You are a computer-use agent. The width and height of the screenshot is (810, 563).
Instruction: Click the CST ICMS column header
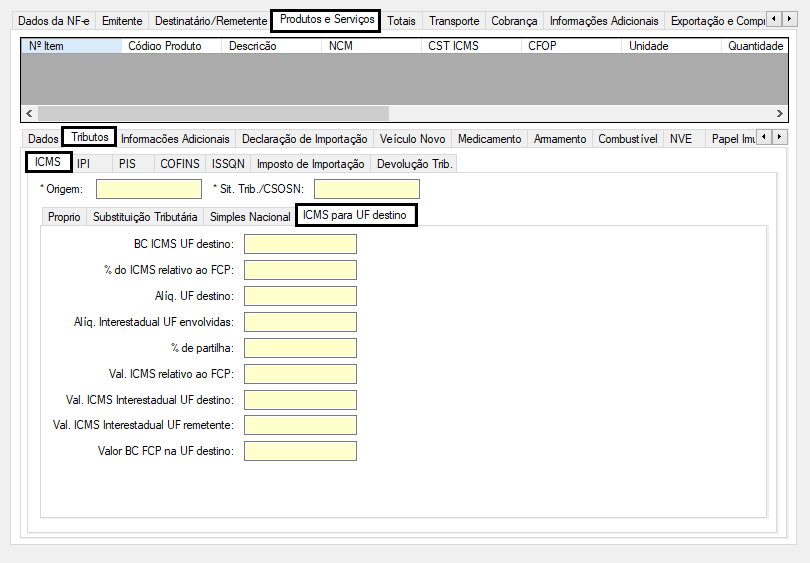(x=472, y=46)
